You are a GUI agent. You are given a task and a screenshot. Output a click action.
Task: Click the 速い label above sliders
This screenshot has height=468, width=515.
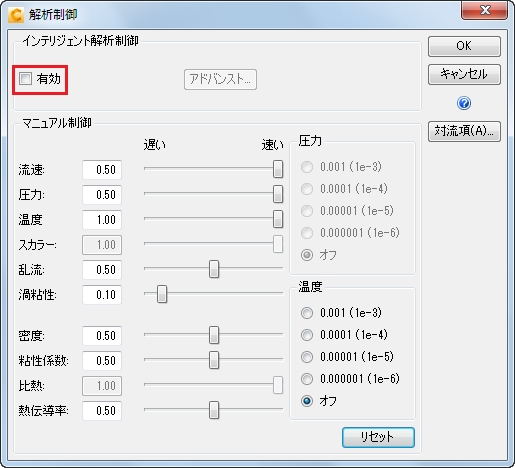click(272, 145)
